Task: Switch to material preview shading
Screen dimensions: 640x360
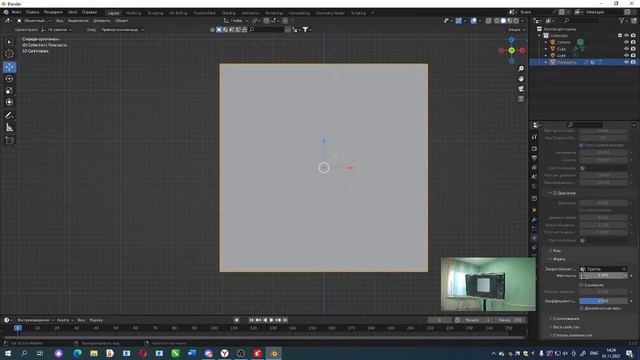Action: click(510, 20)
